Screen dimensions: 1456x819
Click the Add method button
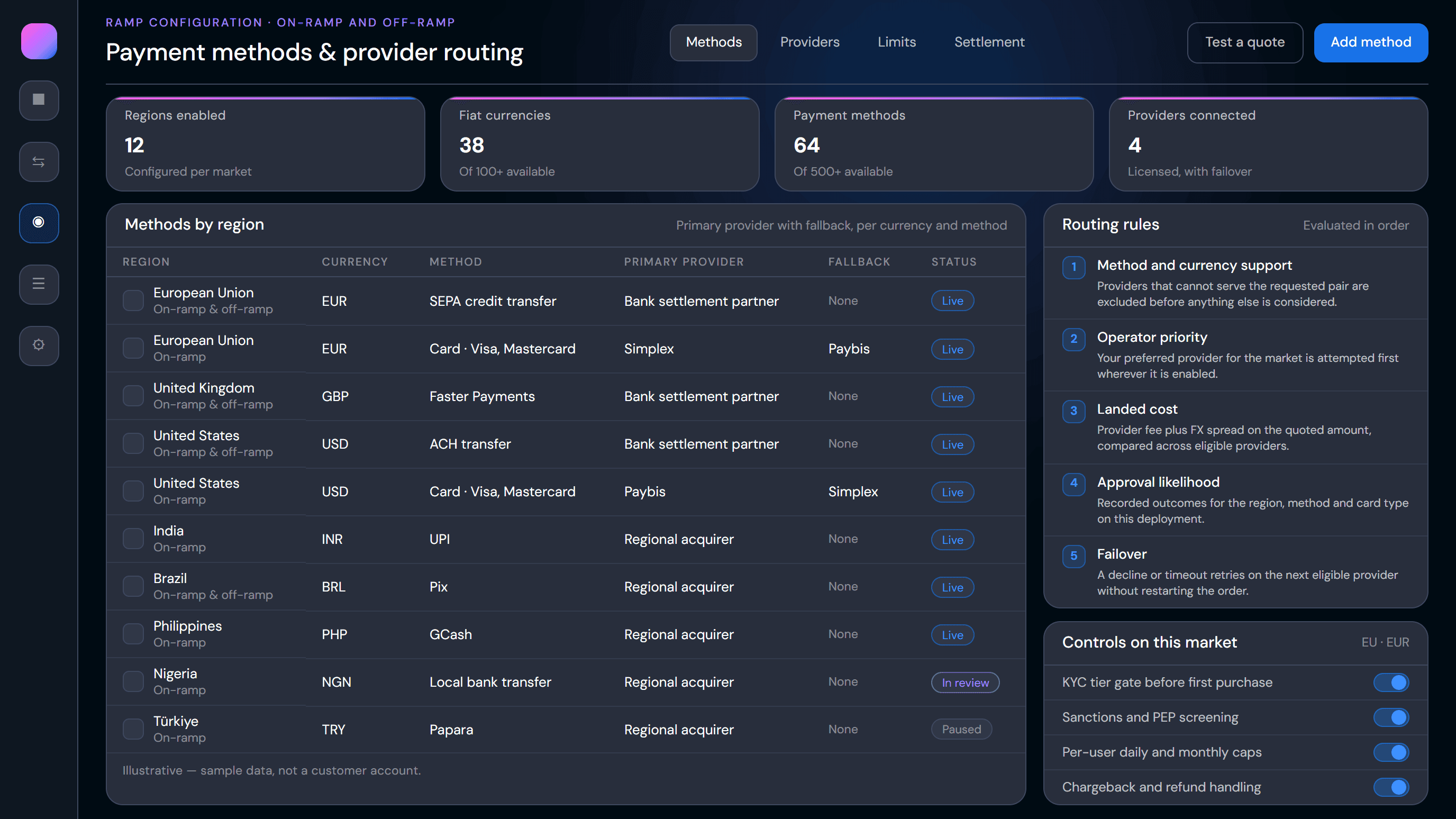click(x=1371, y=42)
